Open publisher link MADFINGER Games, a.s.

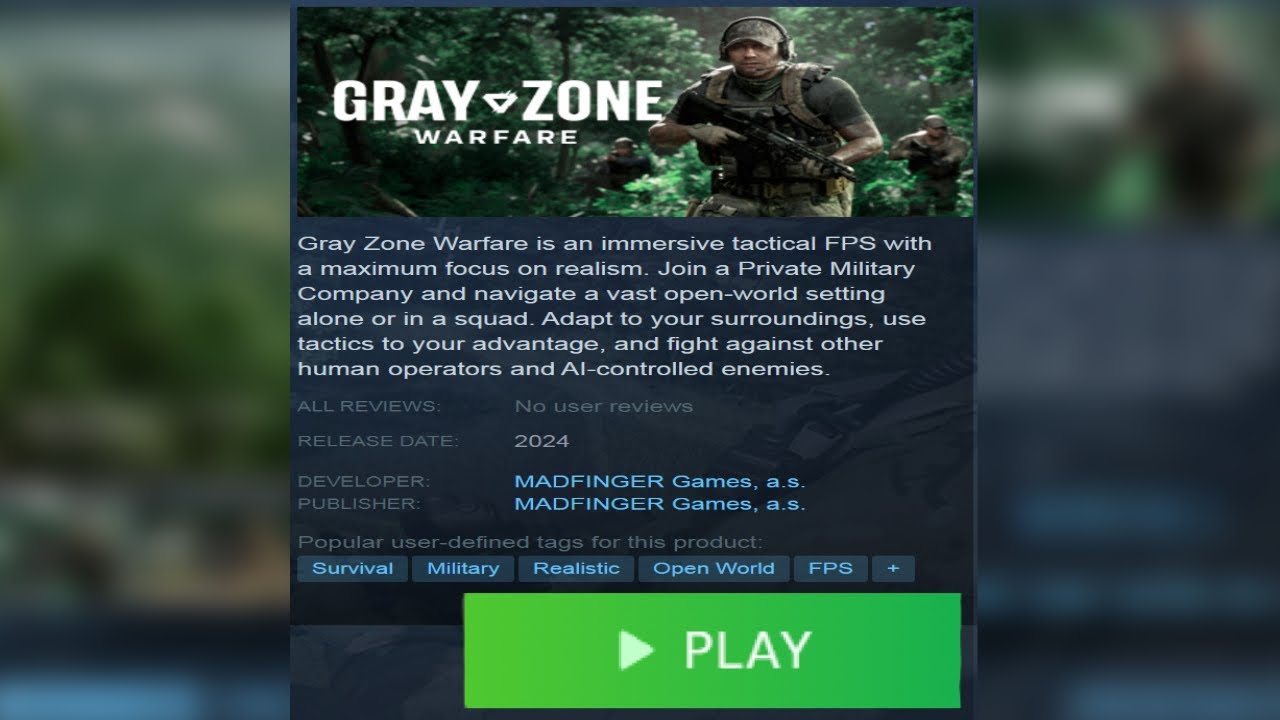coord(659,504)
